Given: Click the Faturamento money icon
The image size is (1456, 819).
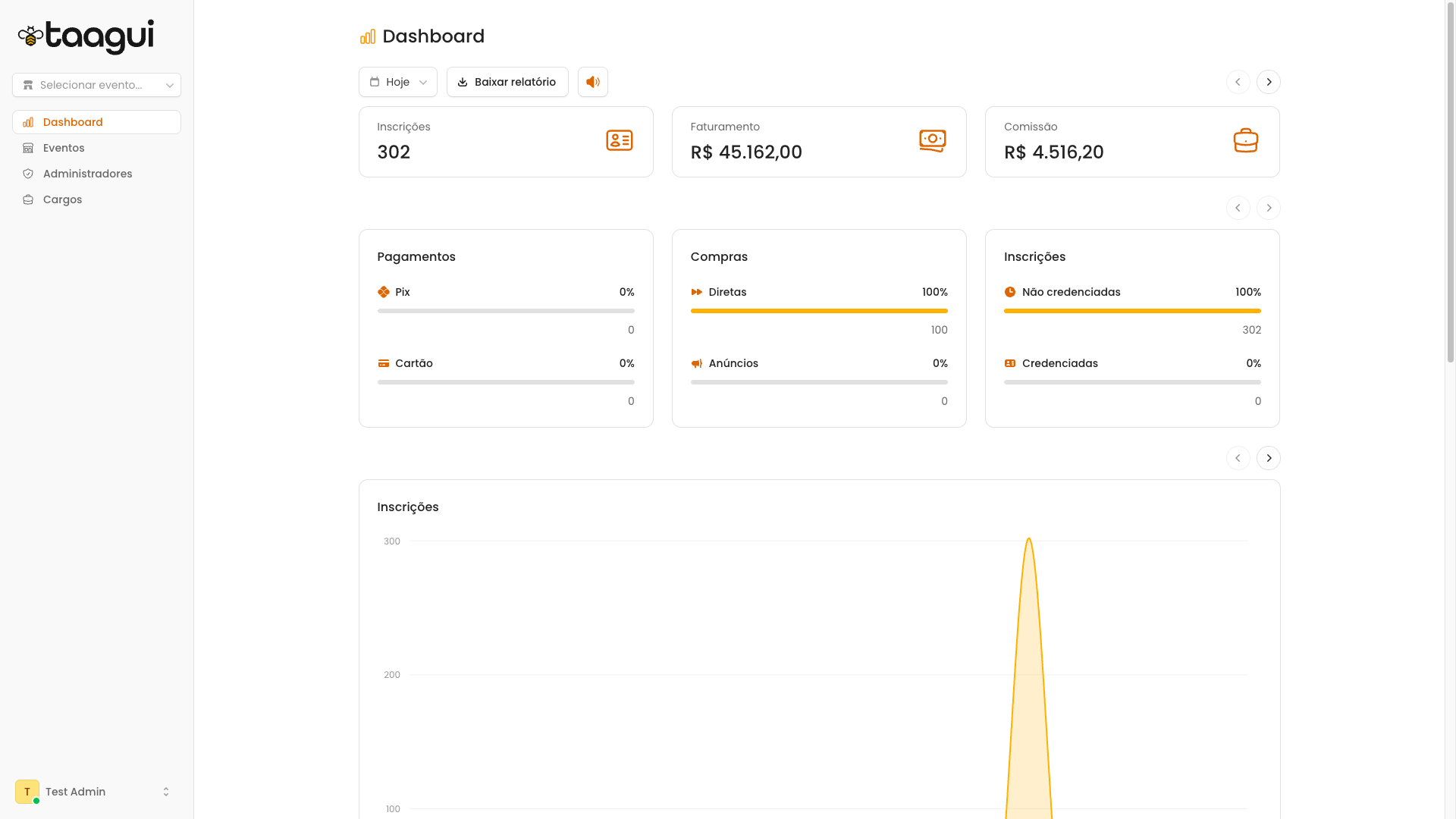Looking at the screenshot, I should click(x=933, y=140).
